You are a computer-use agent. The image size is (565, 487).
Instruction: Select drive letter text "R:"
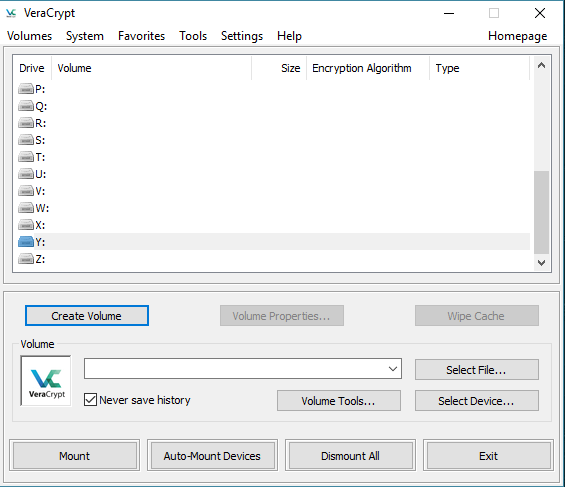coord(40,123)
